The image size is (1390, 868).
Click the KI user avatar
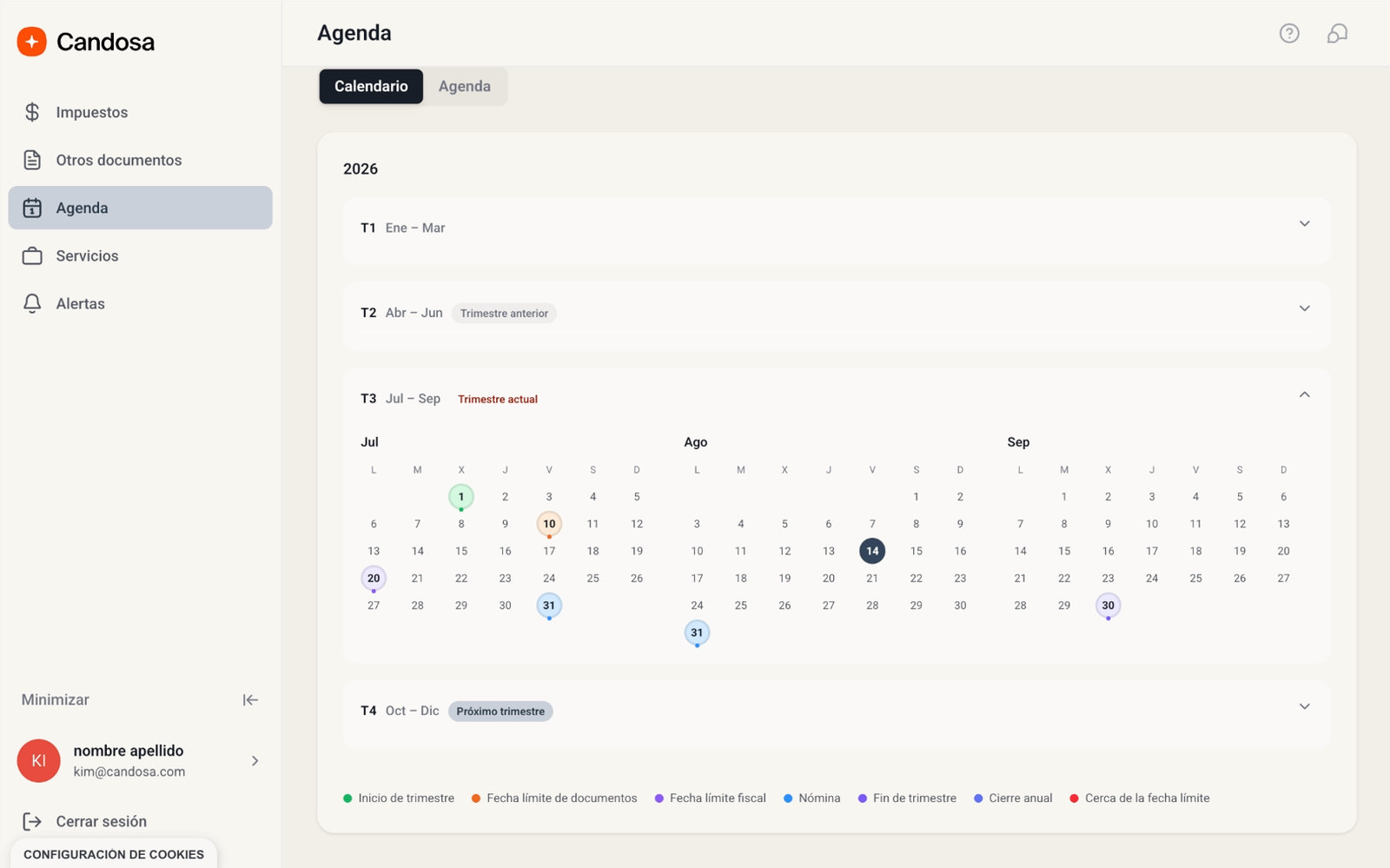tap(39, 761)
